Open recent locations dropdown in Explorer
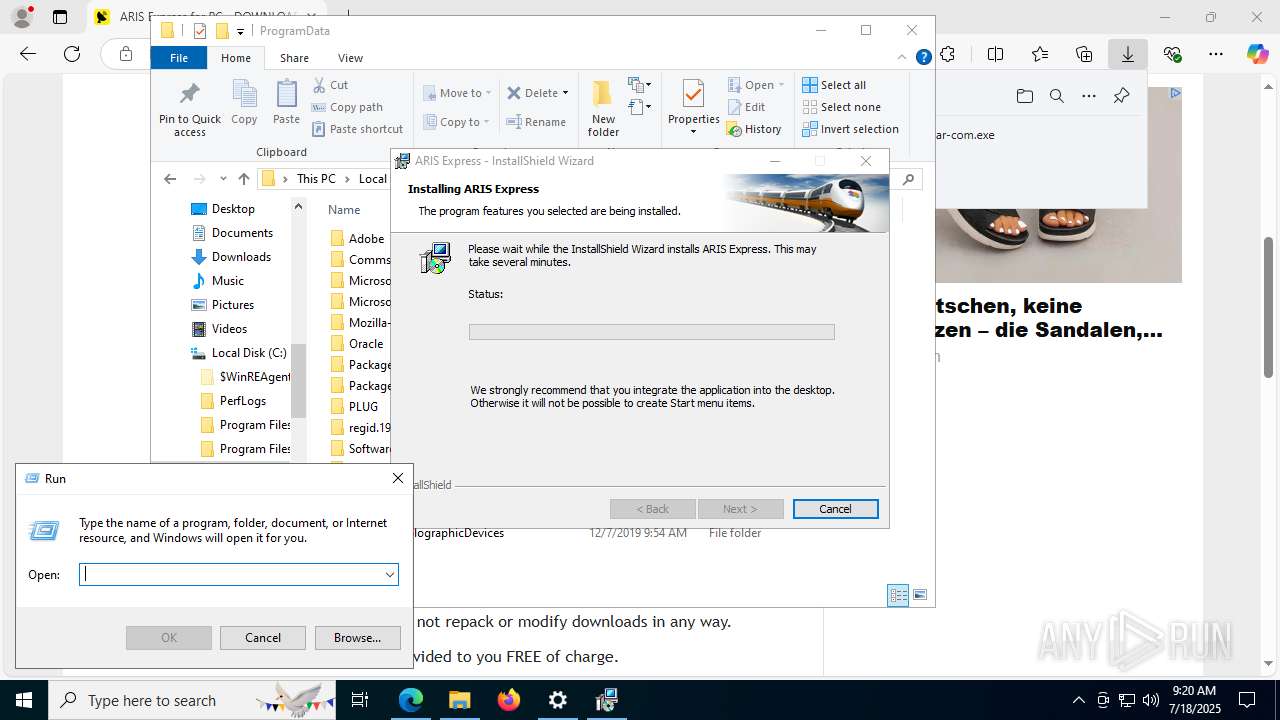Viewport: 1280px width, 720px height. (x=223, y=179)
